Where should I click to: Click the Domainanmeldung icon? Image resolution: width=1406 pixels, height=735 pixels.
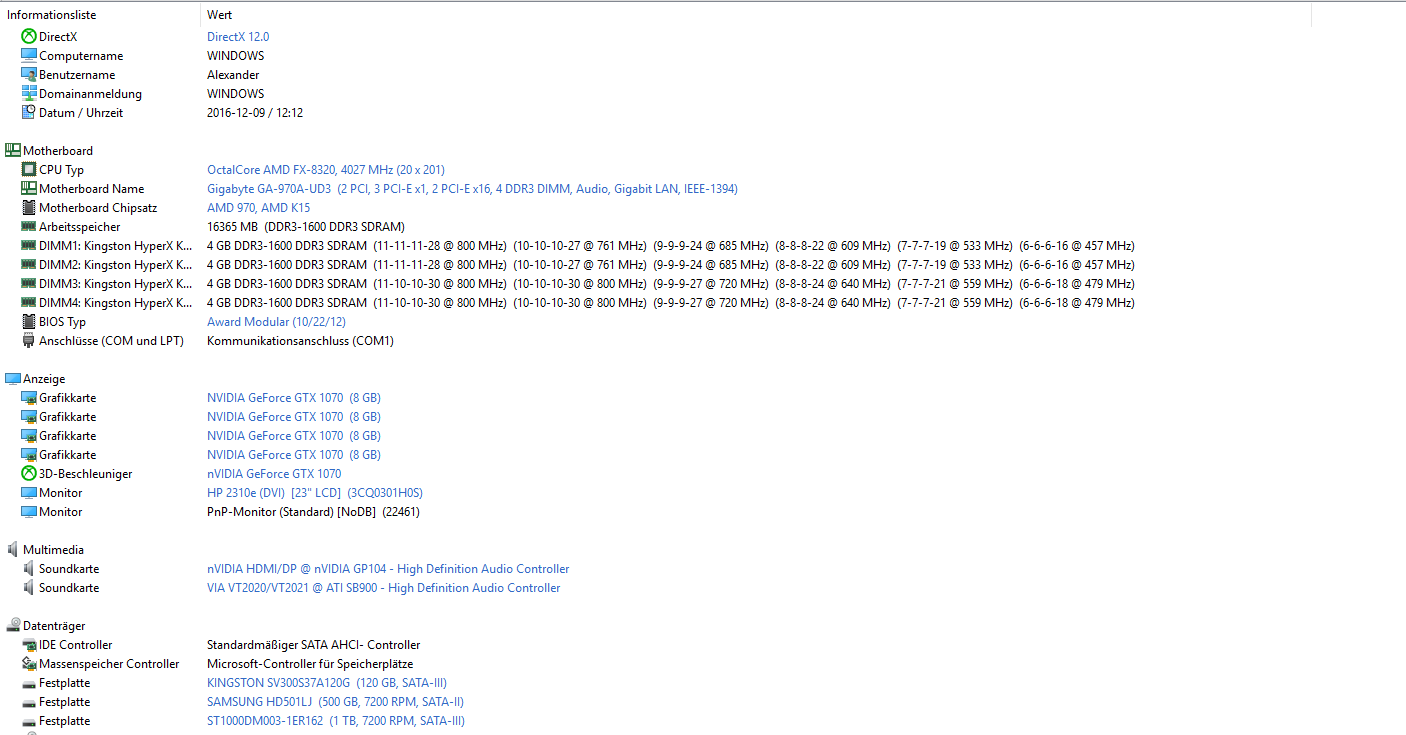[29, 94]
